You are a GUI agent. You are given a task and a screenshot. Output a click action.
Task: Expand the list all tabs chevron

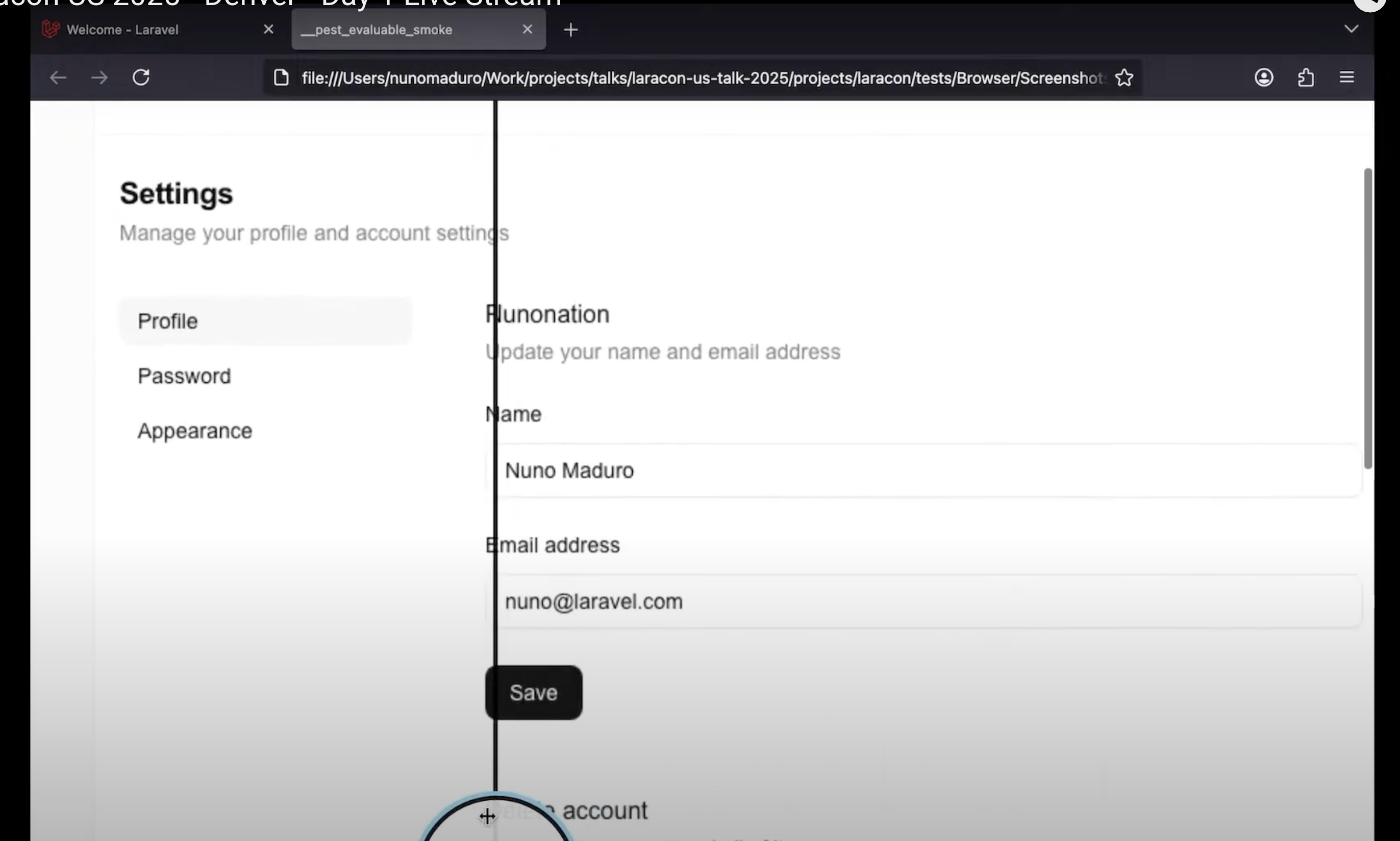point(1351,29)
